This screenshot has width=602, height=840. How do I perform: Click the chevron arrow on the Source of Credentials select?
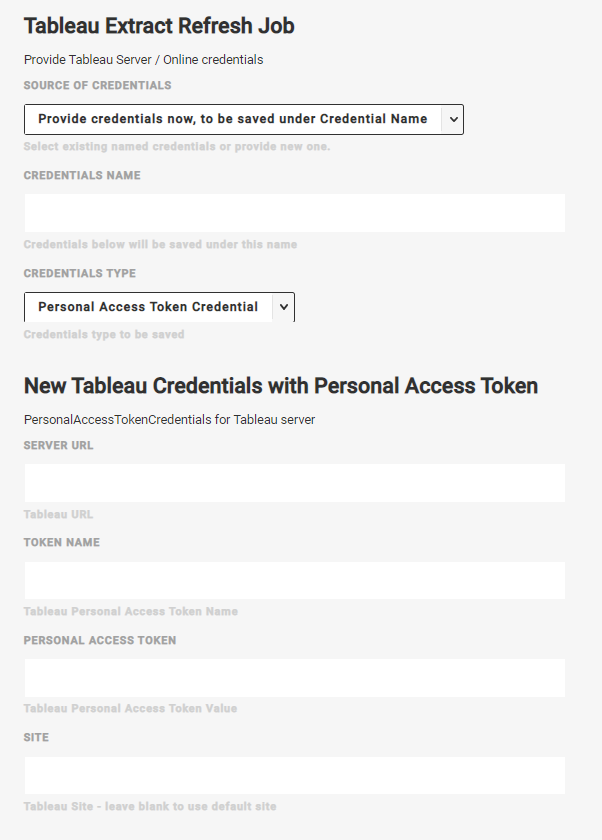pos(453,119)
